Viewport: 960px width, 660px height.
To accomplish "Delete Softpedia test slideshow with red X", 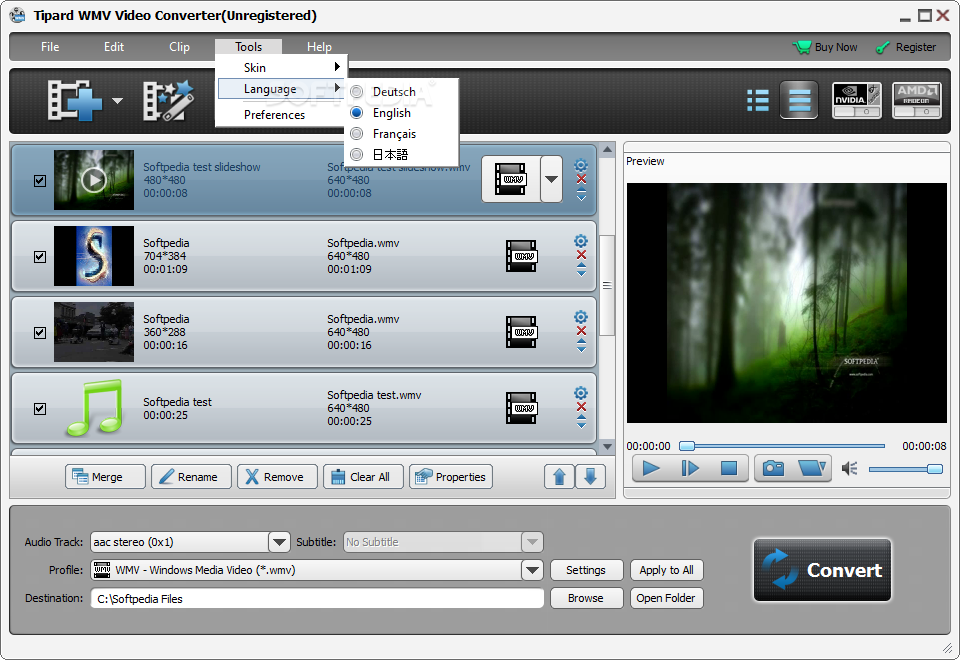I will pyautogui.click(x=581, y=179).
